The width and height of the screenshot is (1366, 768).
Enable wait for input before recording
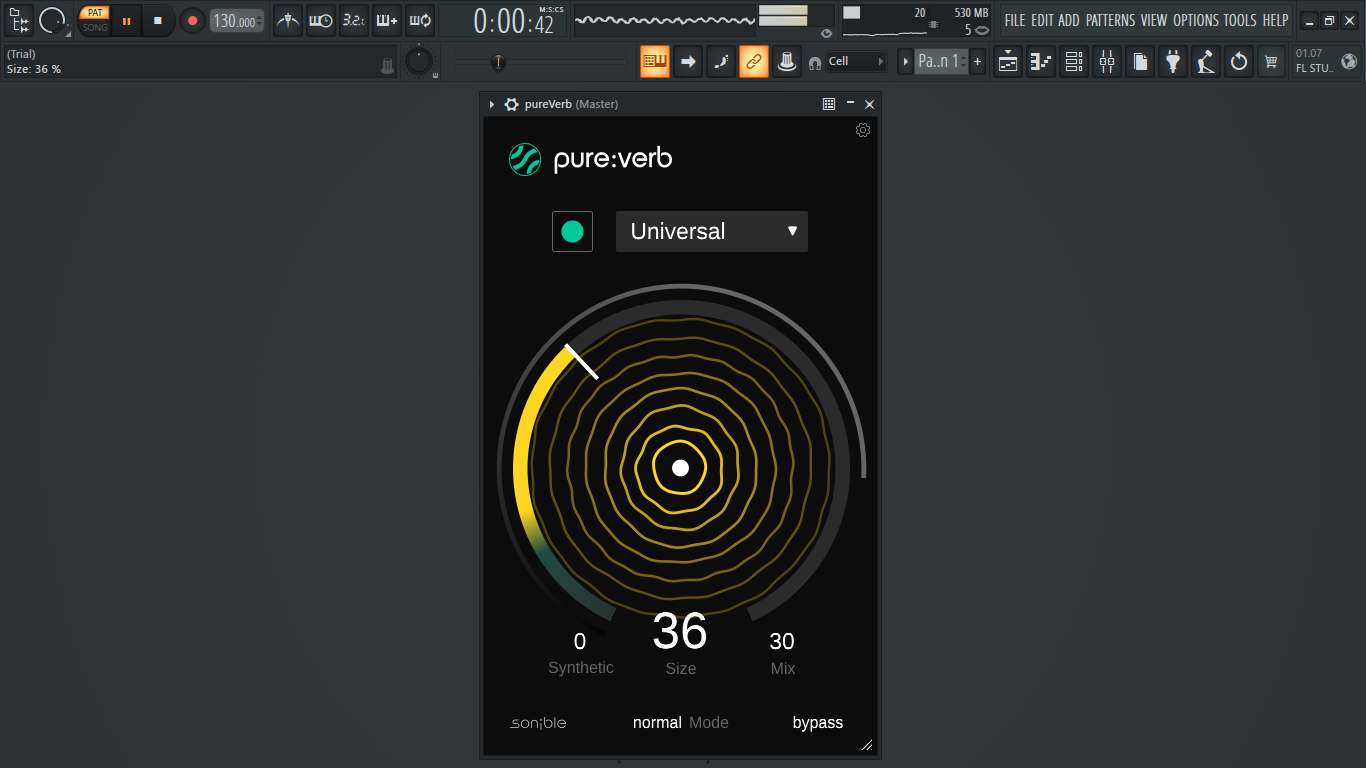pos(320,20)
